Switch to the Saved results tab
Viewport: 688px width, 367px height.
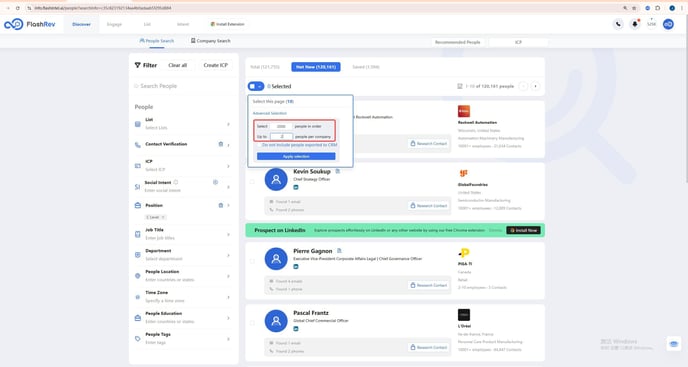tap(366, 67)
